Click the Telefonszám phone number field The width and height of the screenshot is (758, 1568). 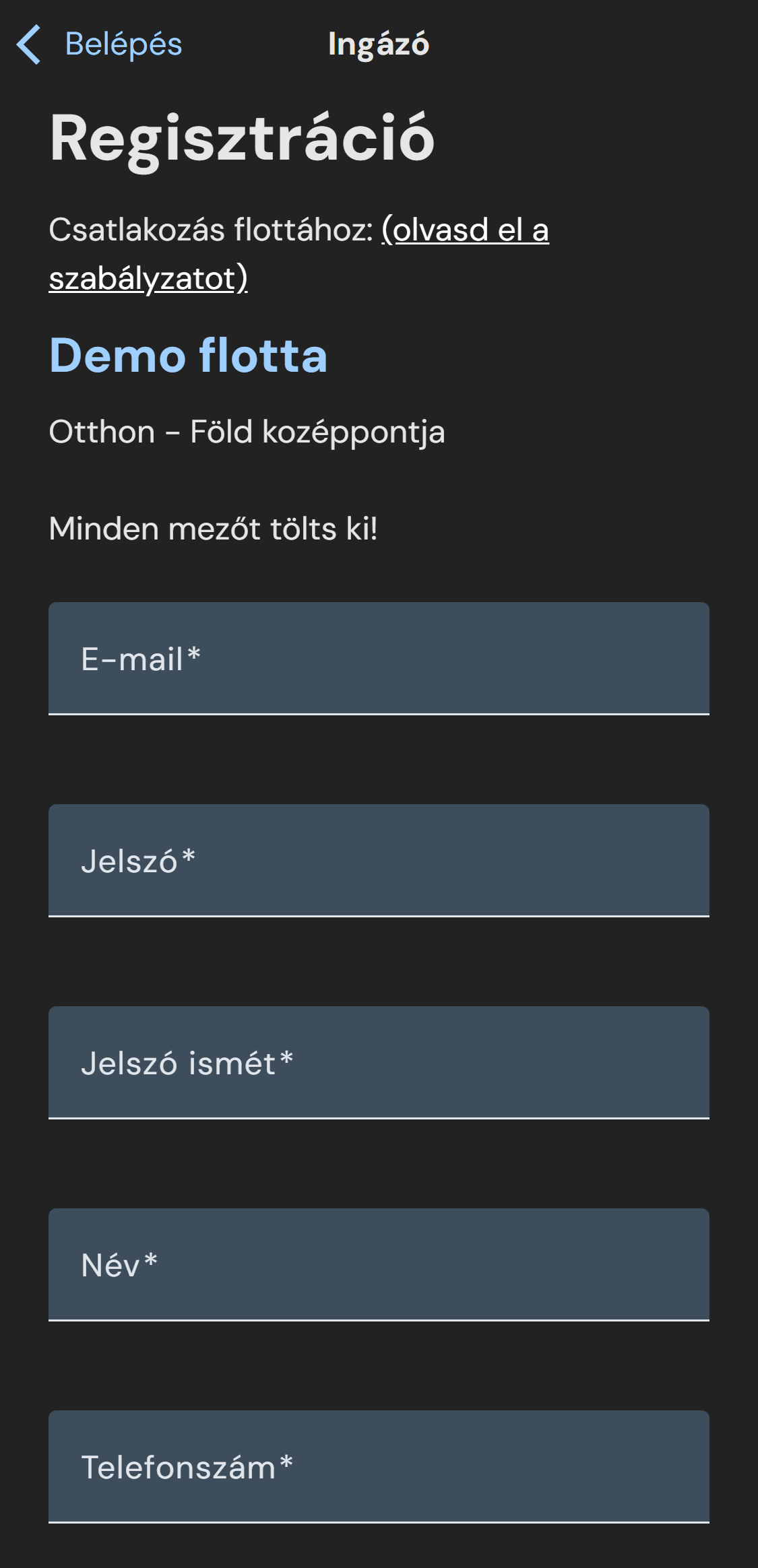click(379, 1466)
